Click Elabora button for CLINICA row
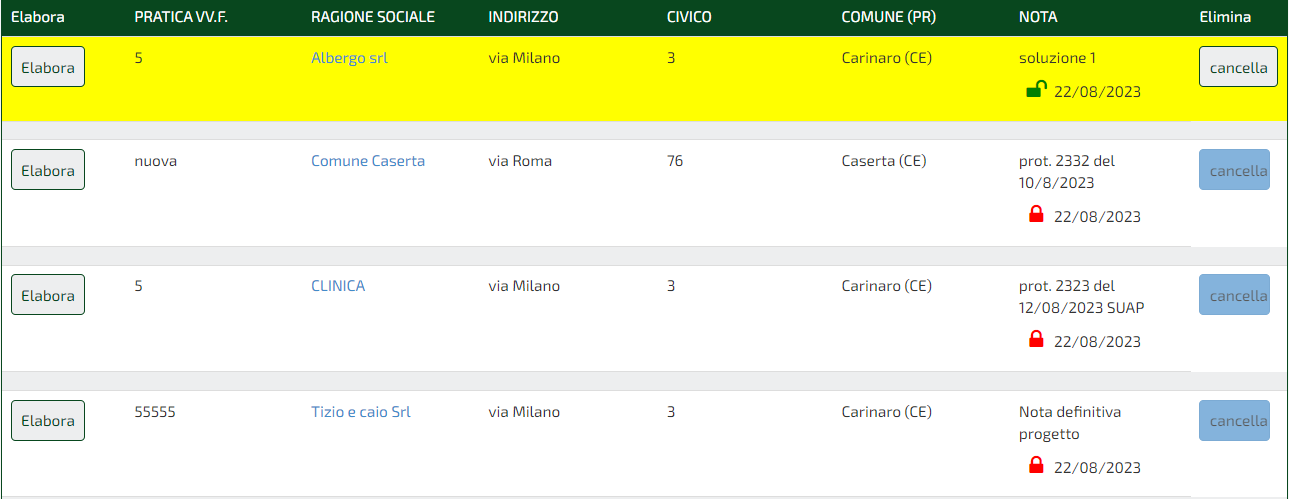 (x=48, y=295)
